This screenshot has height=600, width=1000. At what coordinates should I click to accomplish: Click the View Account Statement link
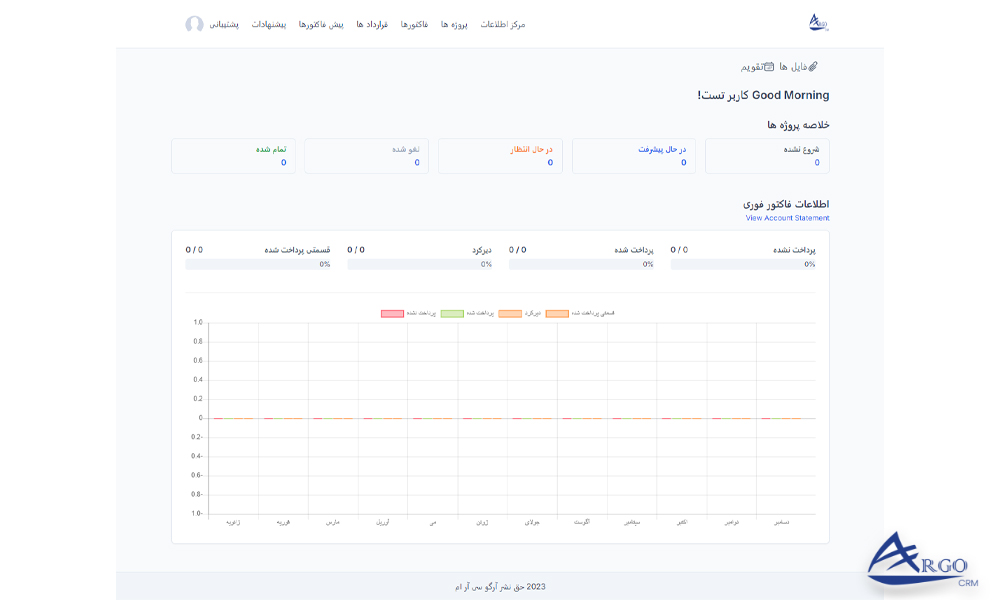point(786,217)
